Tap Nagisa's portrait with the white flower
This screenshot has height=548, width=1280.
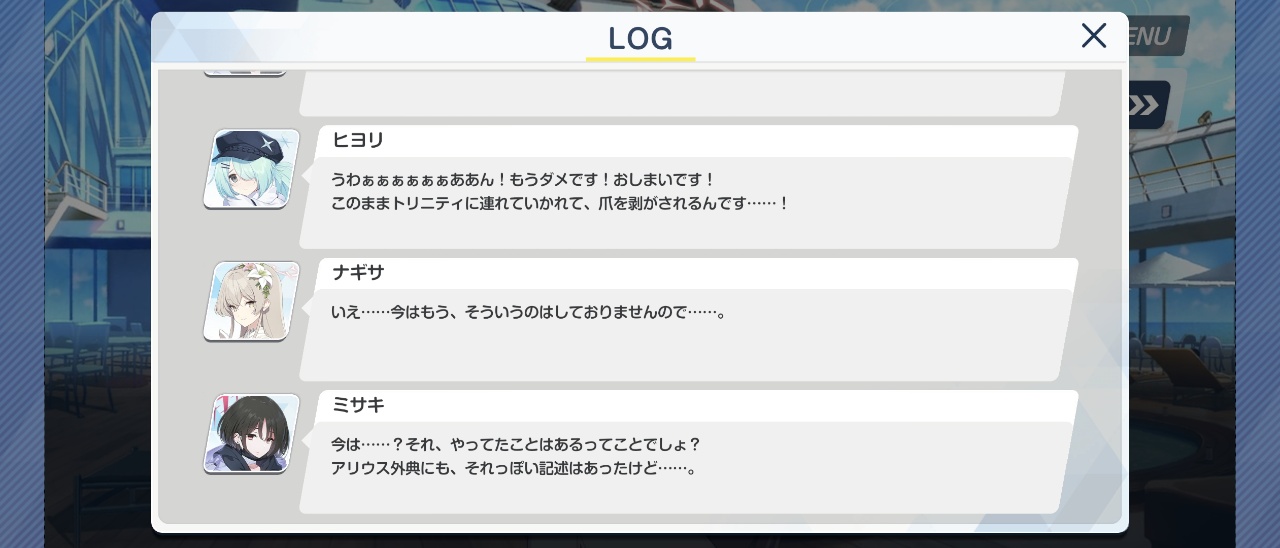point(252,301)
